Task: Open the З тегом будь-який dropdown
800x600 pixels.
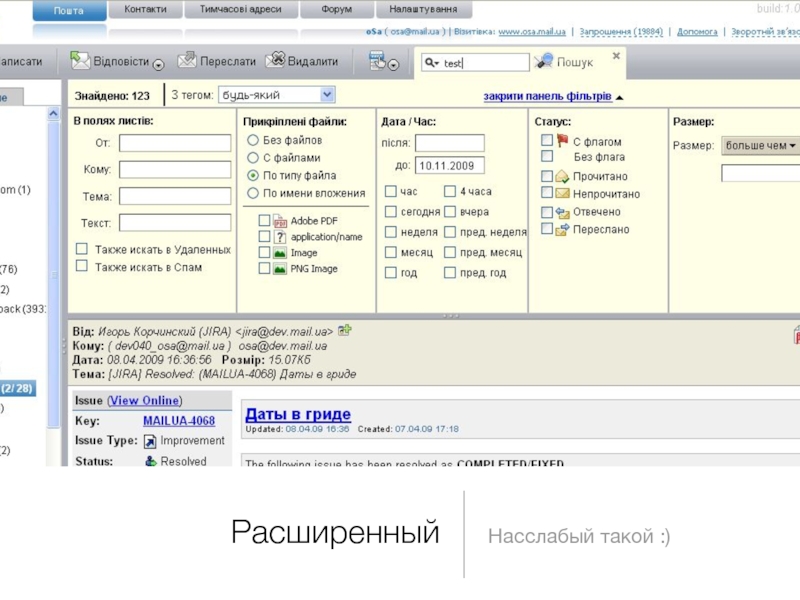Action: tap(275, 95)
